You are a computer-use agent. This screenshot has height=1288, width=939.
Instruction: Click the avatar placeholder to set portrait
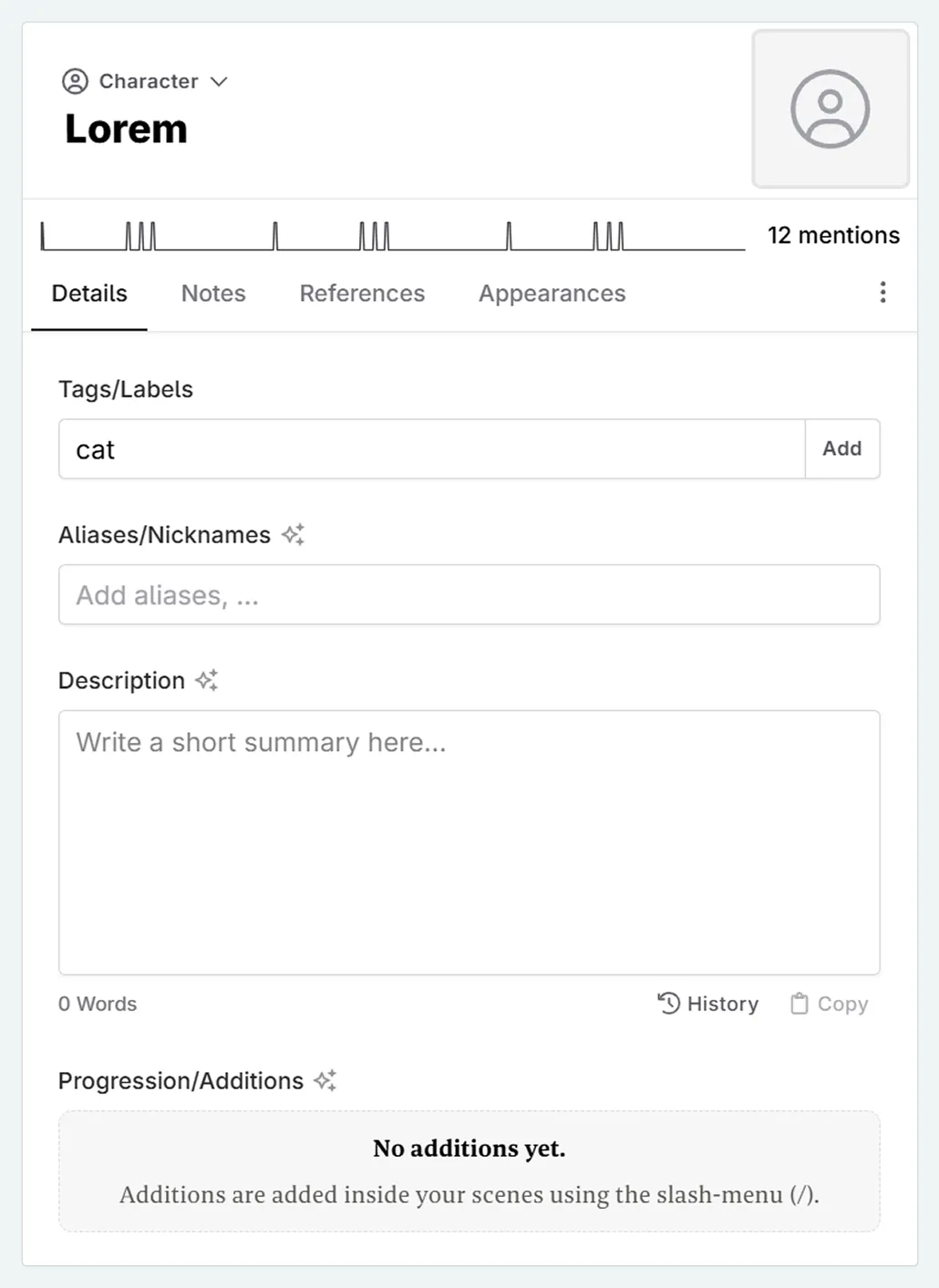tap(829, 108)
